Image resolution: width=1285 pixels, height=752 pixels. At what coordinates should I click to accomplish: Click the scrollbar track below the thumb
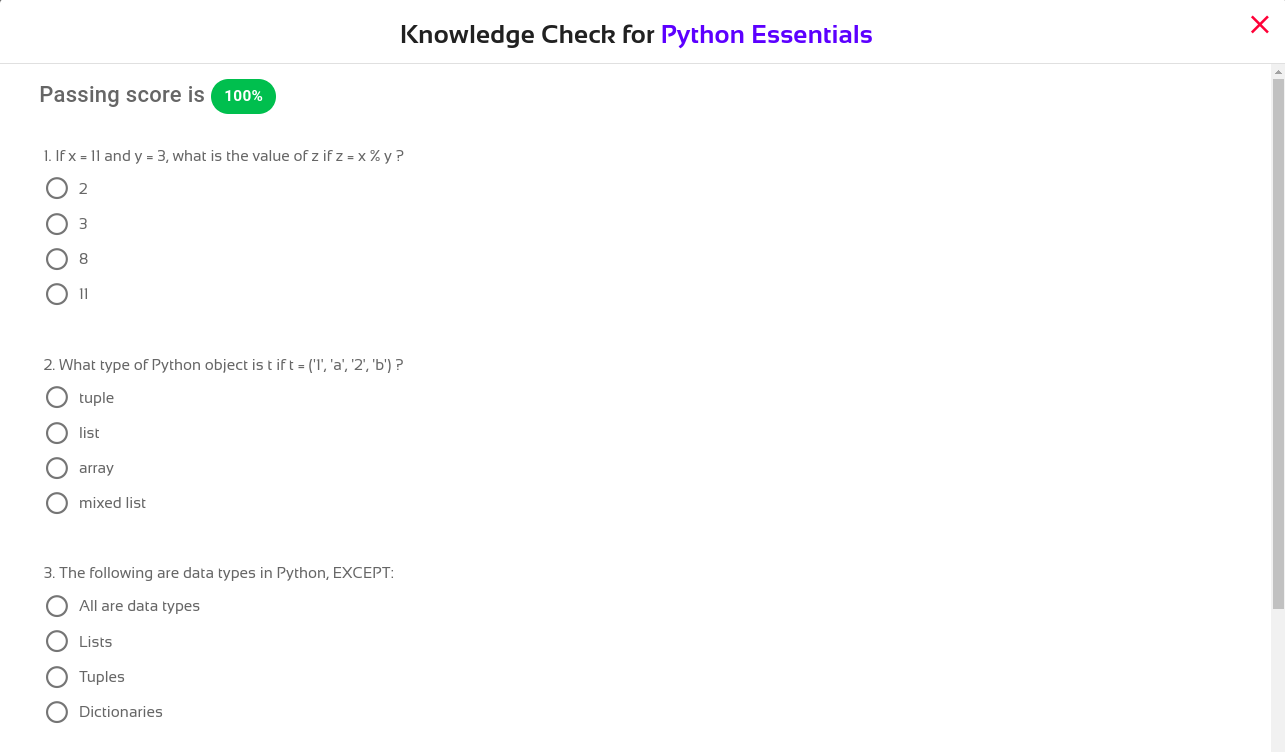[1278, 680]
